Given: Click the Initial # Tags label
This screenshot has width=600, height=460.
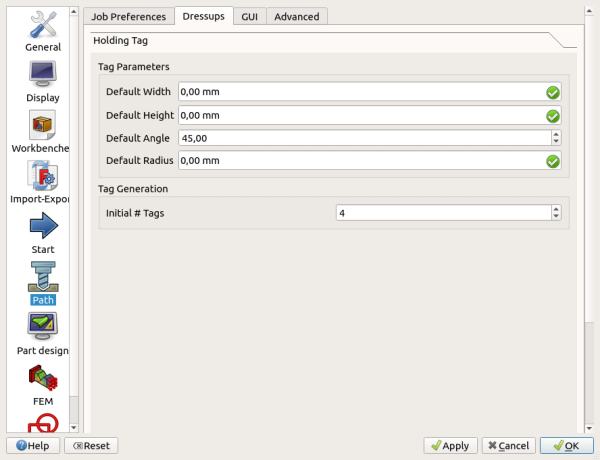Looking at the screenshot, I should (135, 213).
